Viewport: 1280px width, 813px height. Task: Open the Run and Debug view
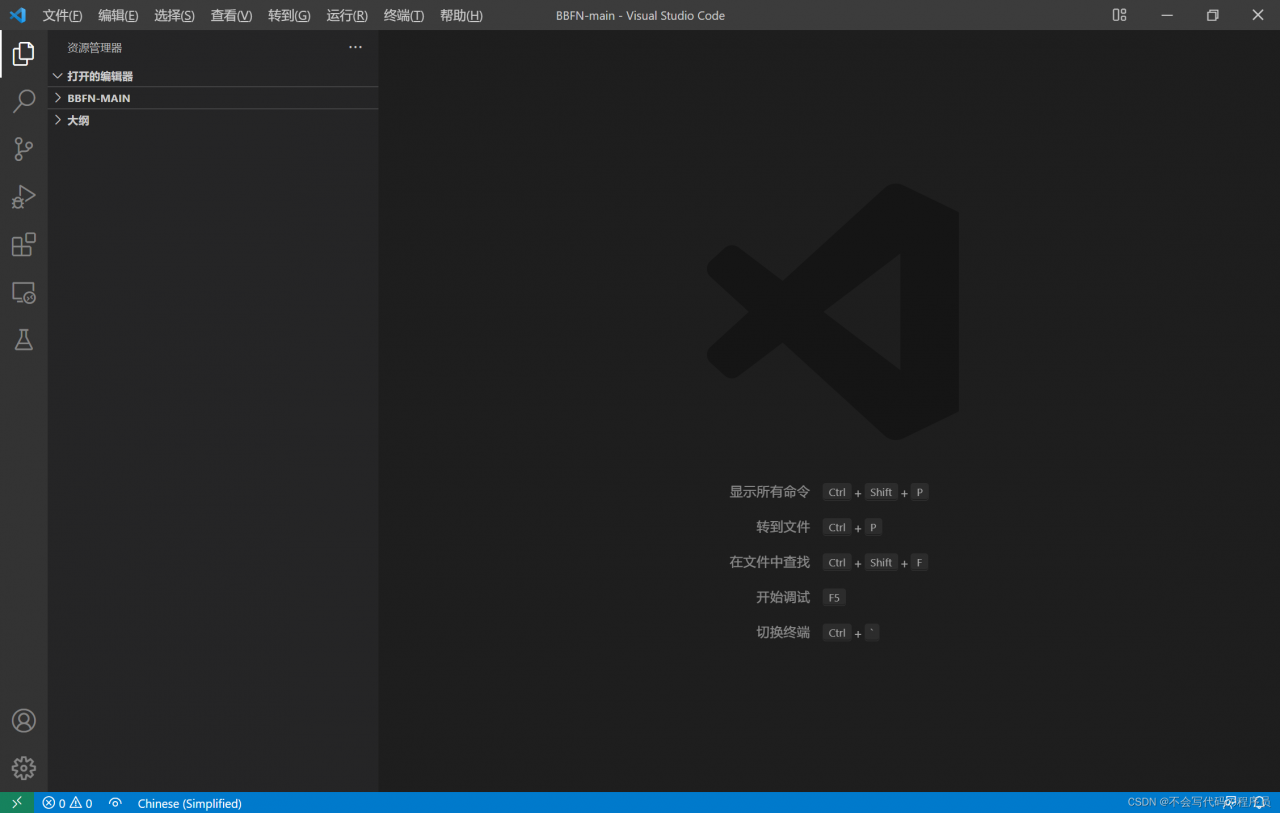(24, 197)
